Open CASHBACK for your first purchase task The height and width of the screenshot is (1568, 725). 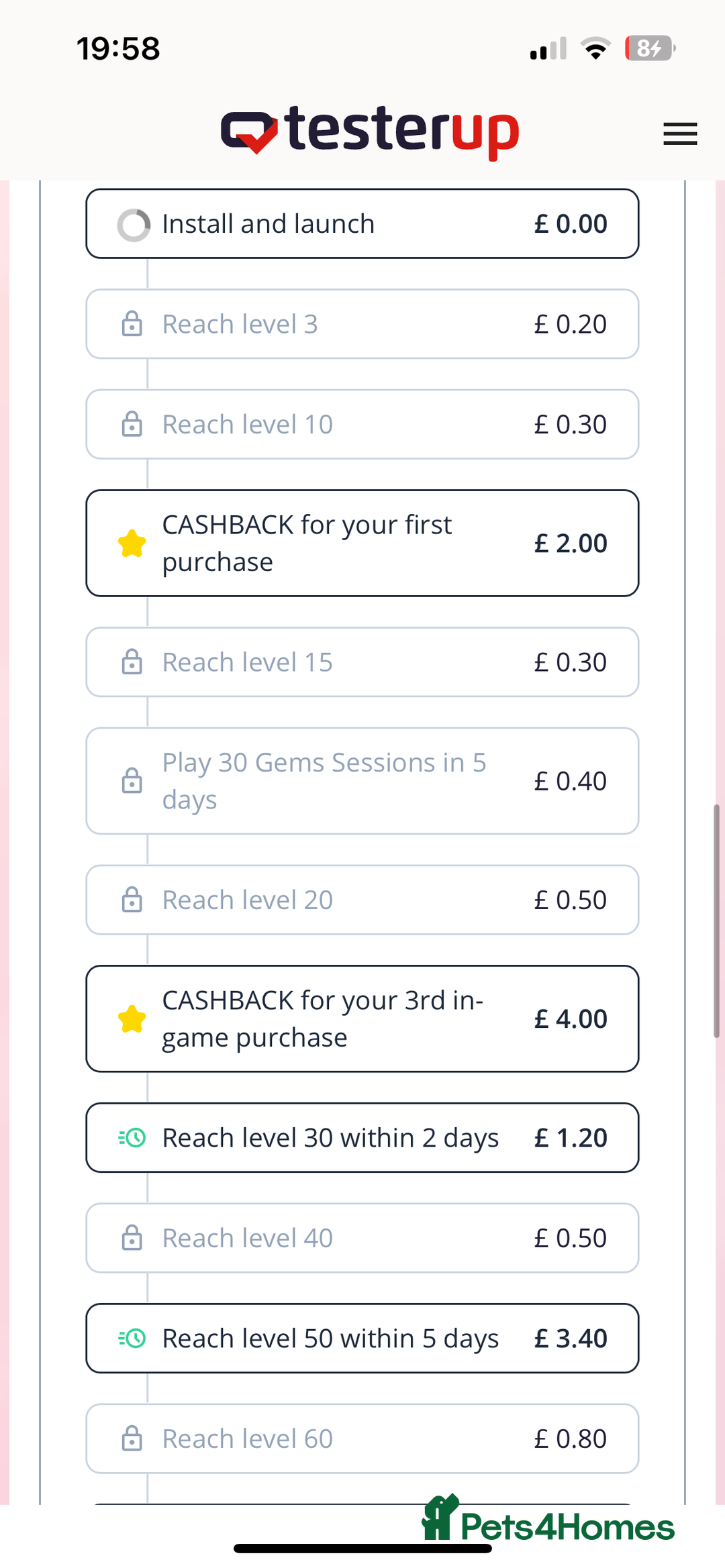click(362, 543)
